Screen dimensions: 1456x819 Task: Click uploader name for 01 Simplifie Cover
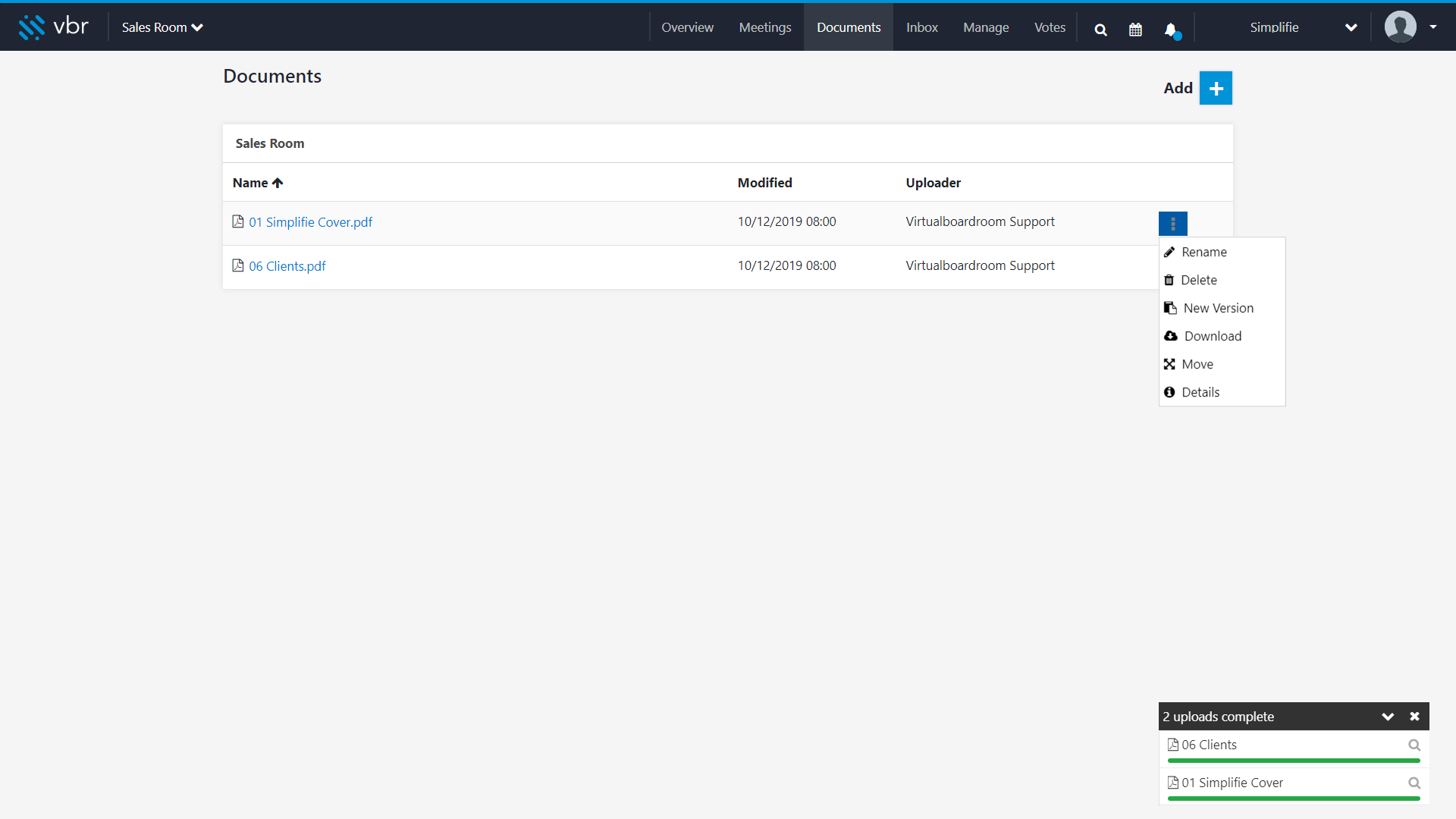(x=980, y=221)
